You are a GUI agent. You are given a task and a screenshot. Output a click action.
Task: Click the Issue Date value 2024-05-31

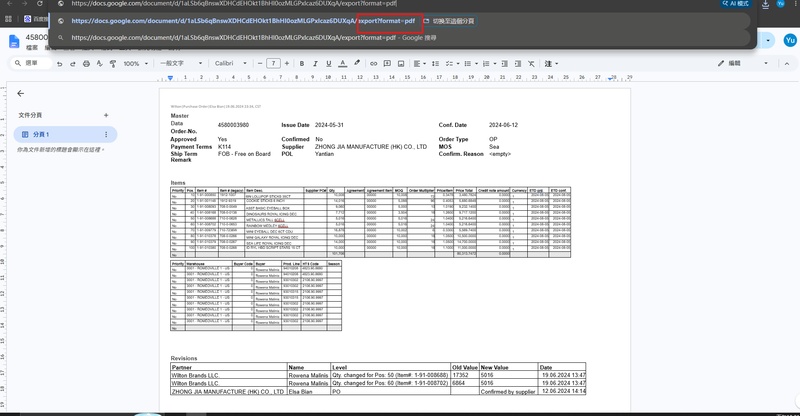click(329, 125)
